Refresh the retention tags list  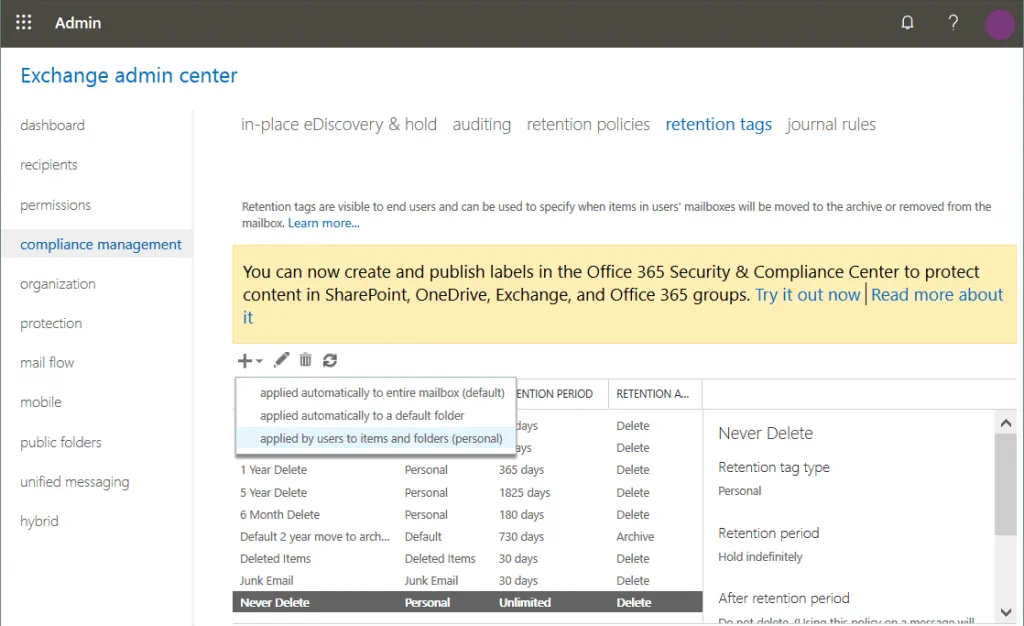click(330, 360)
